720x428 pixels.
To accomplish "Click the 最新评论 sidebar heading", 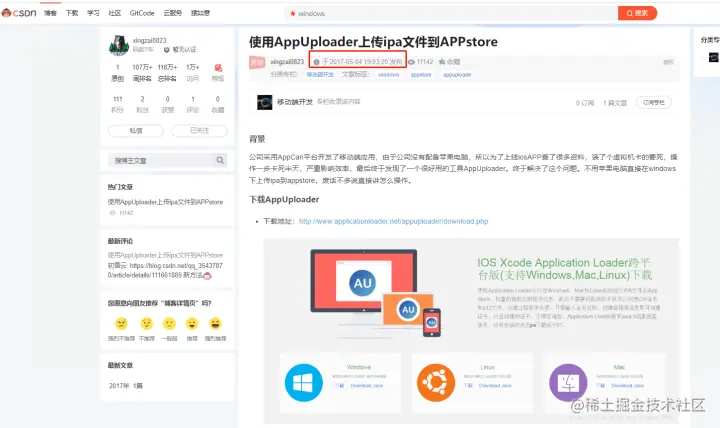I will 120,241.
